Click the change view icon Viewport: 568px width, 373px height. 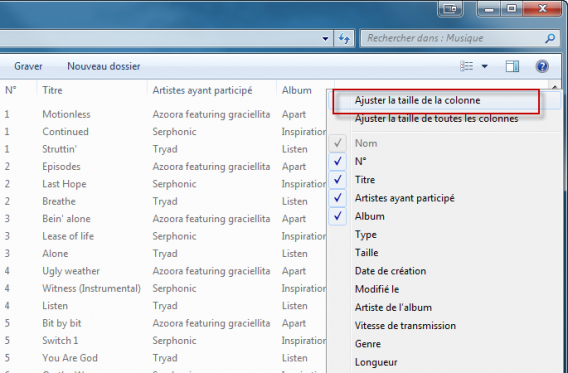[467, 66]
